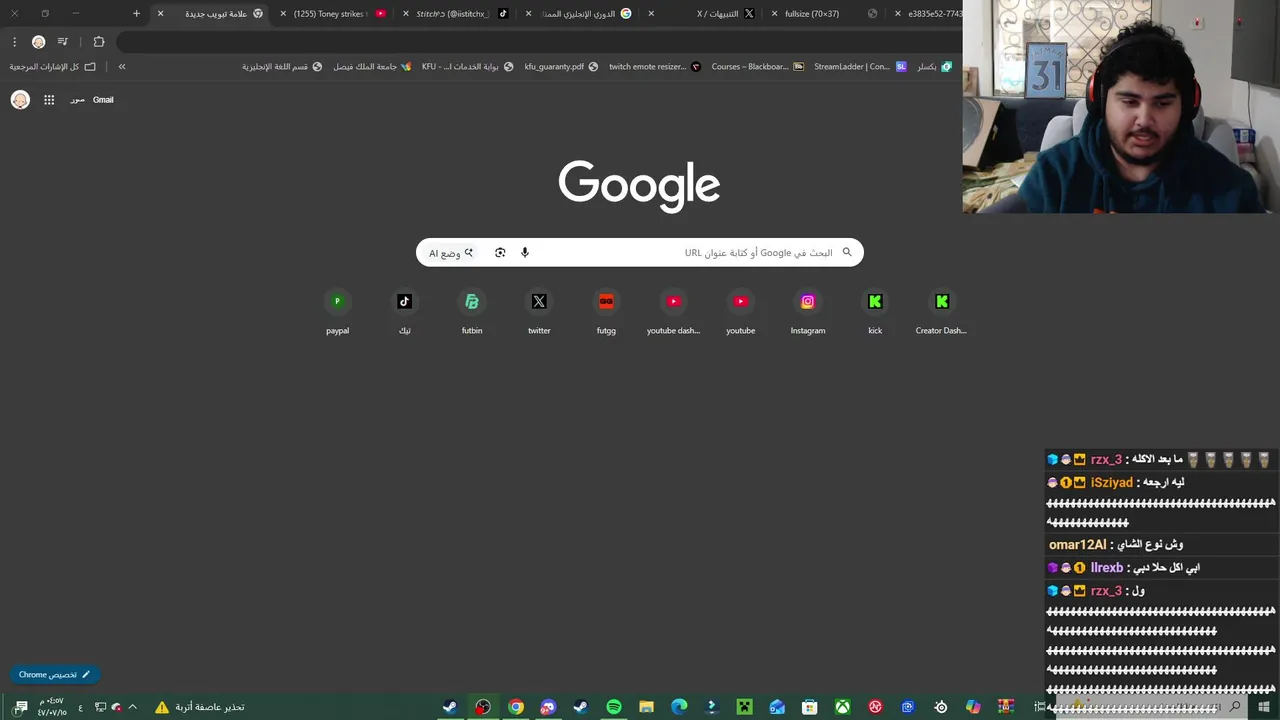1280x720 pixels.
Task: Open the kfu_guaranty.pdf bookmark
Action: tap(561, 67)
